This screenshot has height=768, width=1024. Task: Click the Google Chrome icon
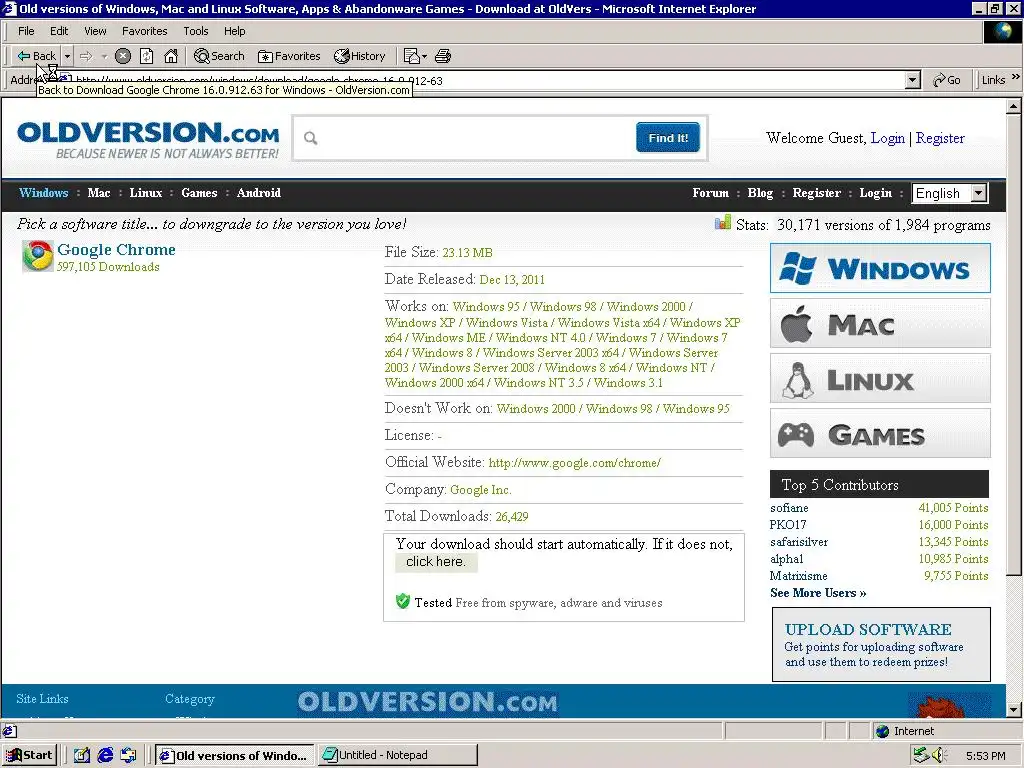38,256
